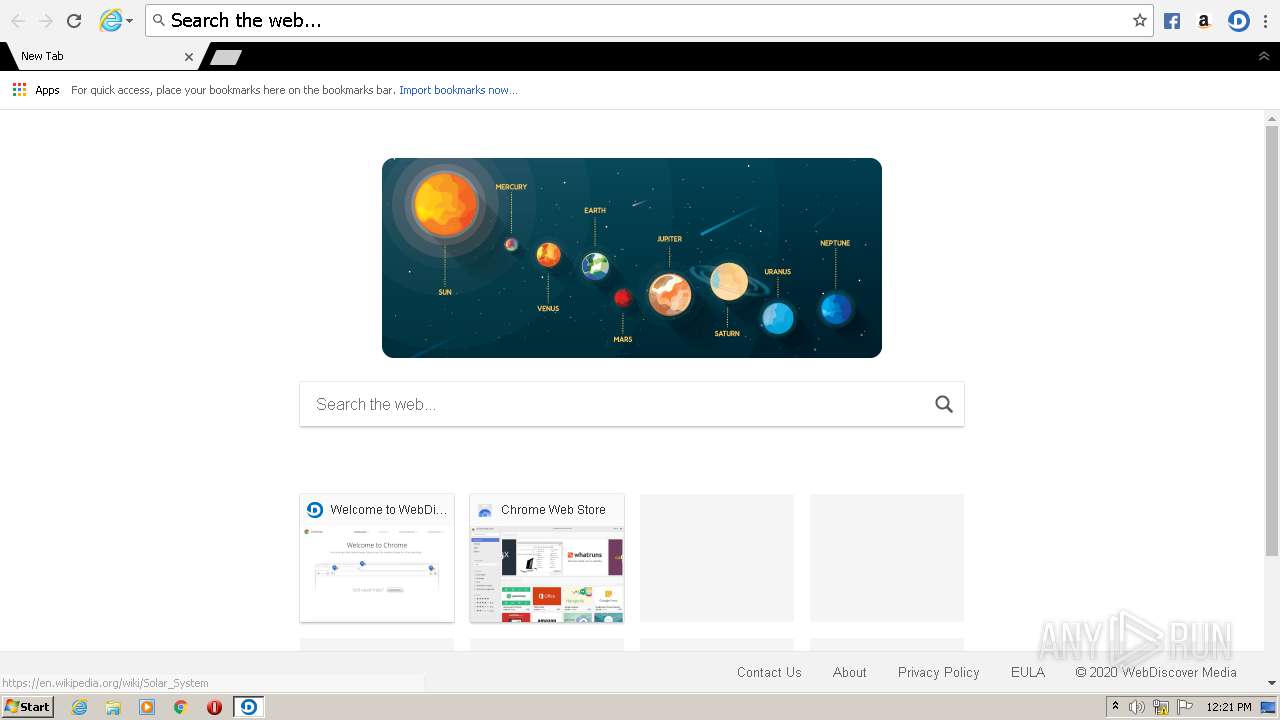The height and width of the screenshot is (720, 1280).
Task: Reload the current page
Action: click(x=74, y=20)
